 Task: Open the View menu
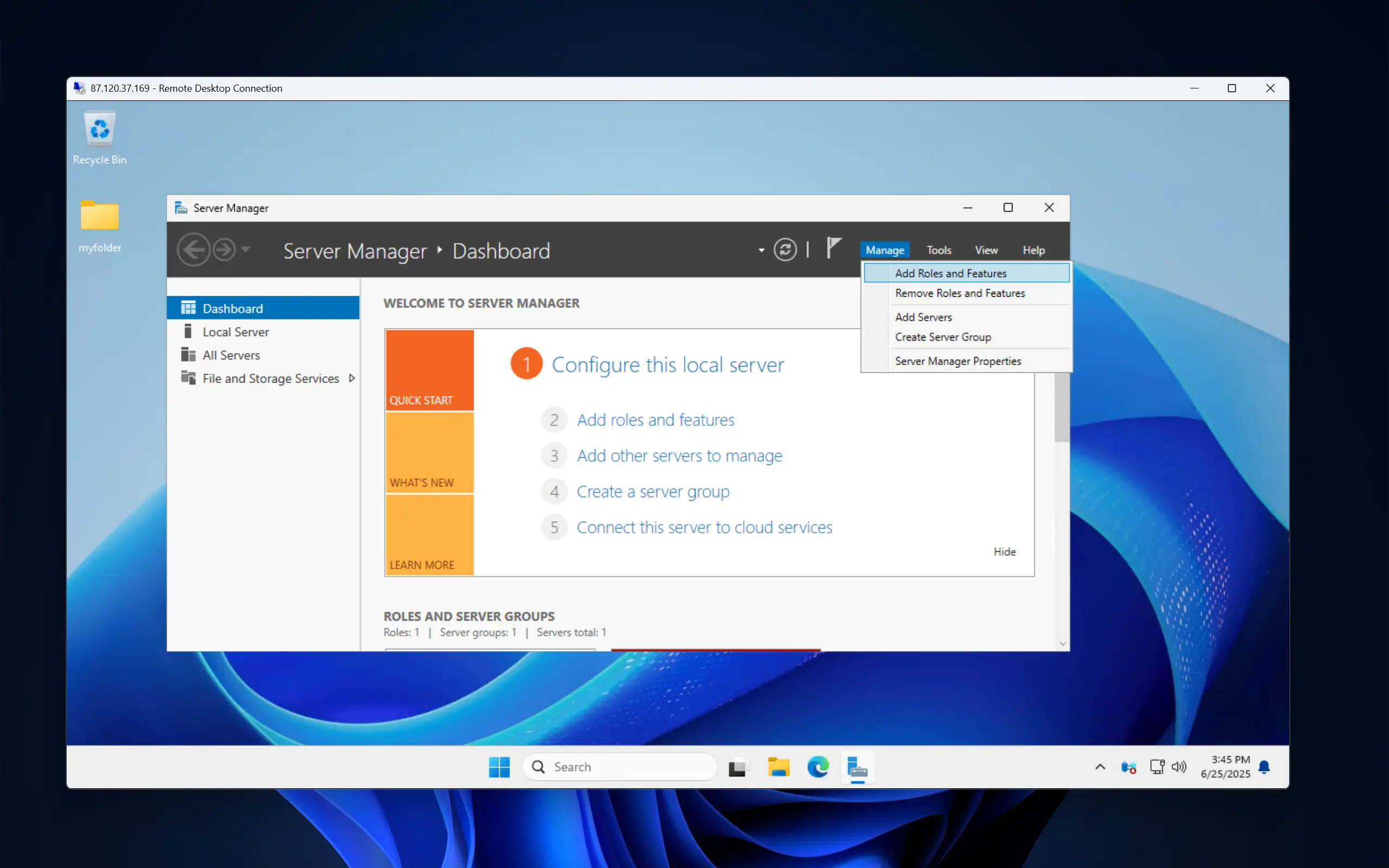coord(986,250)
